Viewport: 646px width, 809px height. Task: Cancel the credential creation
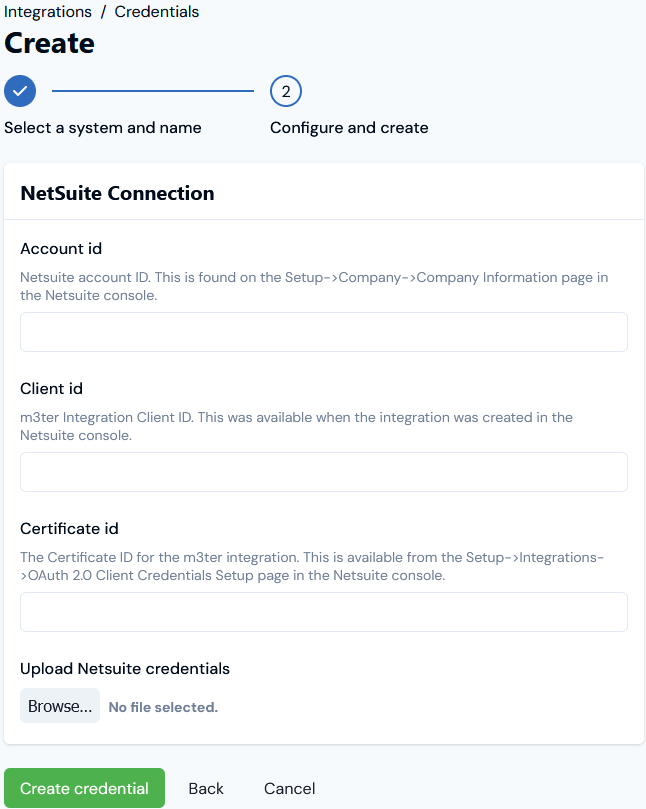pos(289,788)
